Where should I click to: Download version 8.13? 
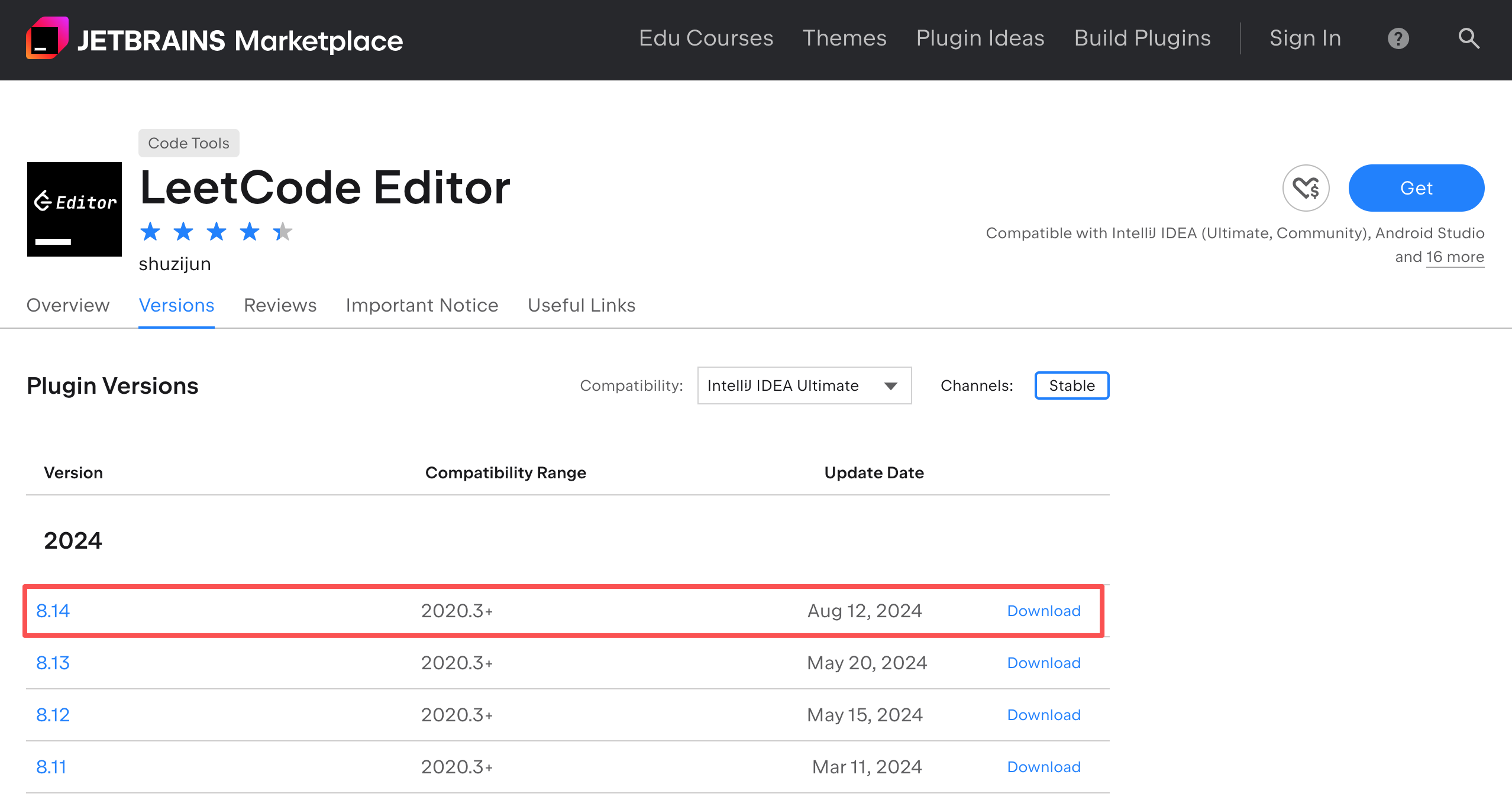(x=1044, y=663)
